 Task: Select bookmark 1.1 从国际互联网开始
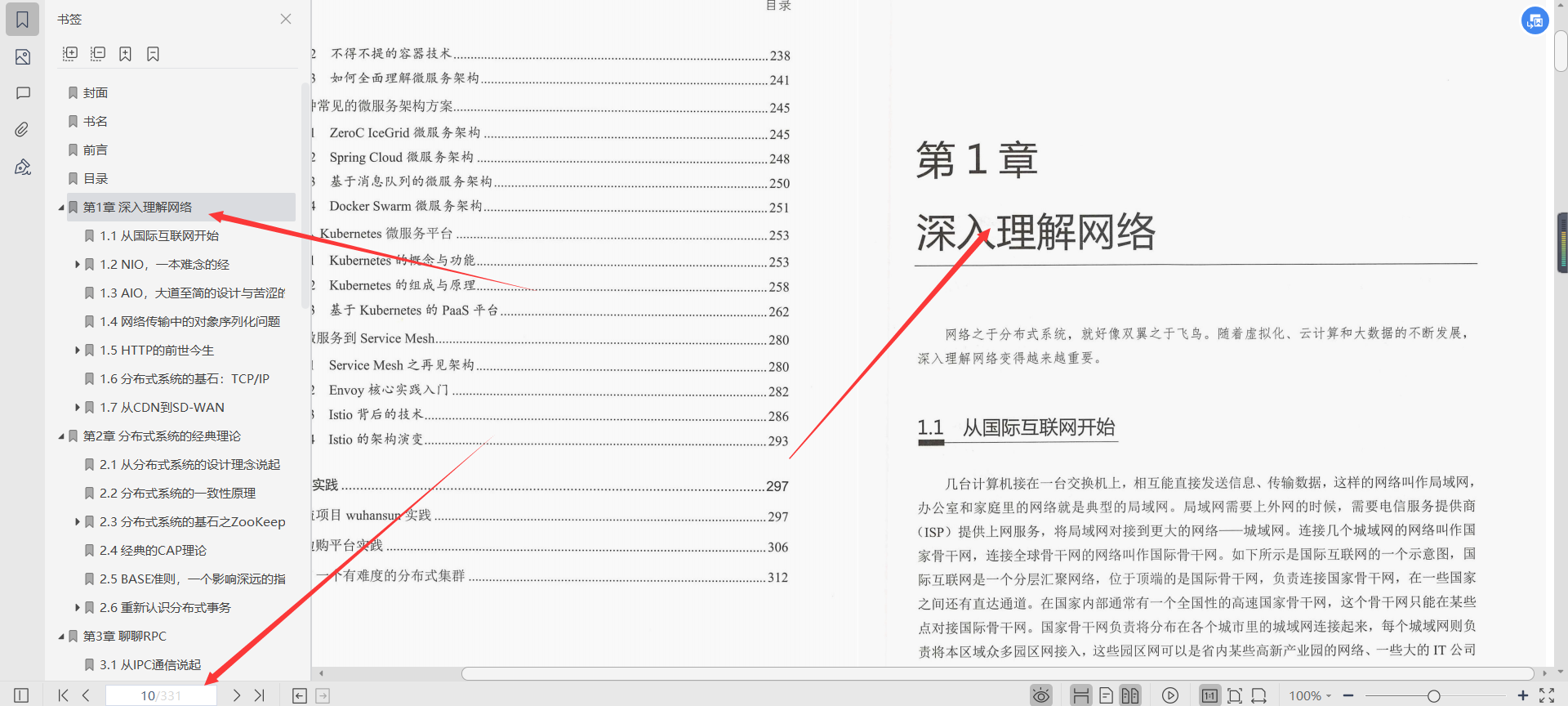(158, 236)
